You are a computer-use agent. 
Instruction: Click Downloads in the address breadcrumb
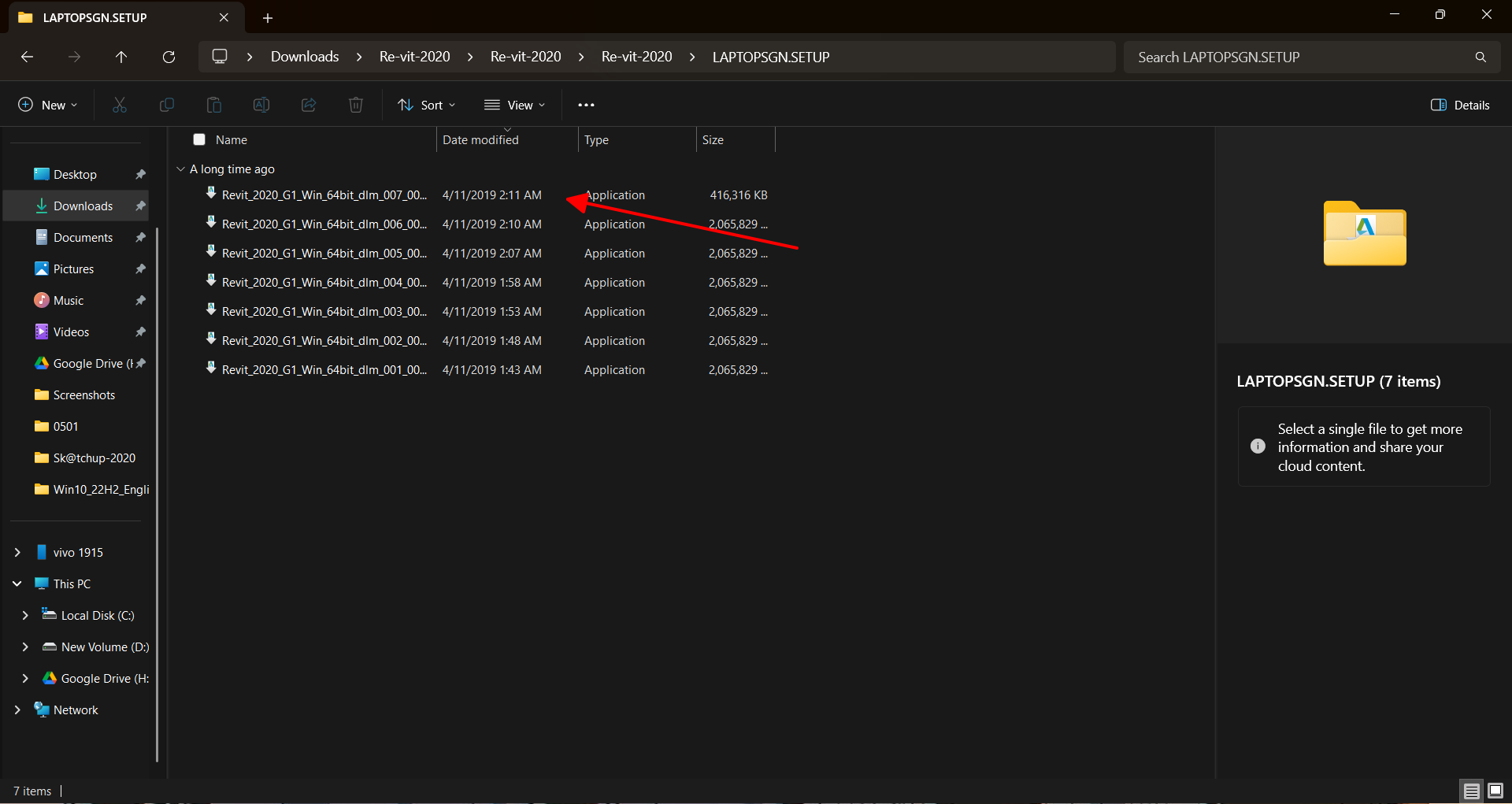coord(305,57)
